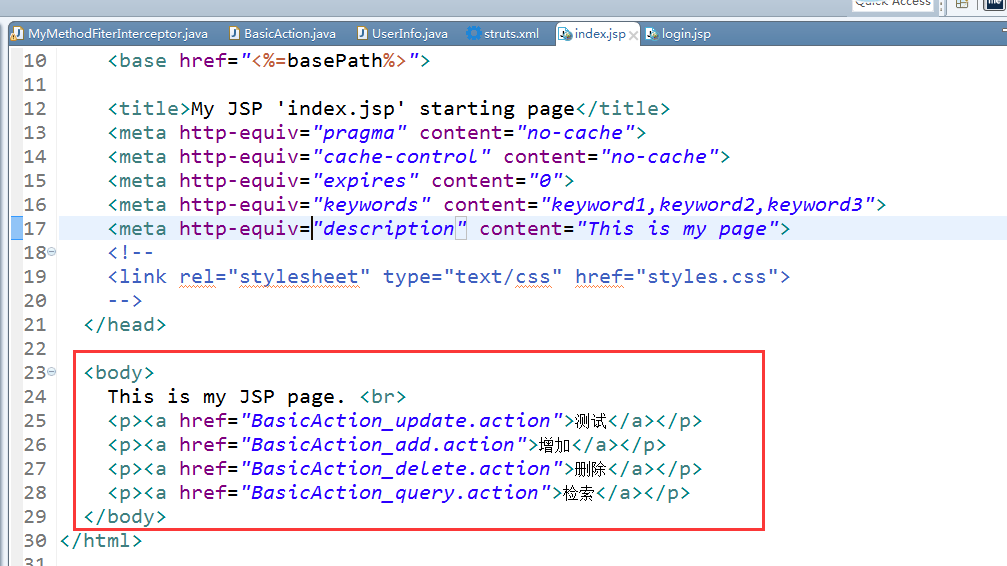Open the perspective icon beside Quick Access
Viewport: 1007px width, 566px height.
coord(962,4)
